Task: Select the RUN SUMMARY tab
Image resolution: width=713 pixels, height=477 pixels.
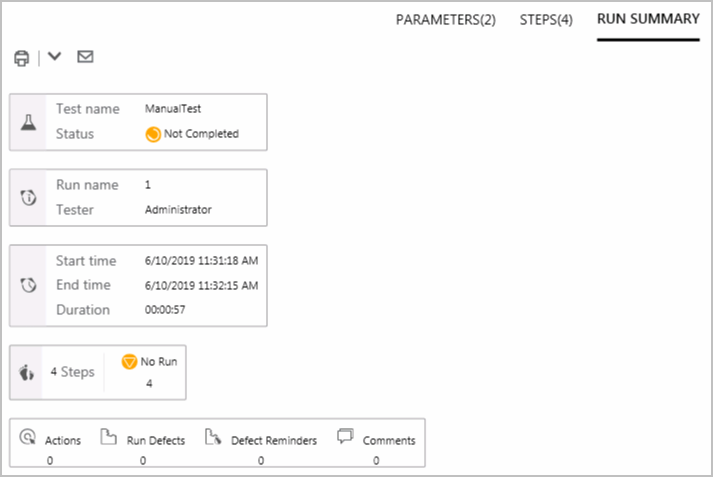Action: tap(648, 19)
